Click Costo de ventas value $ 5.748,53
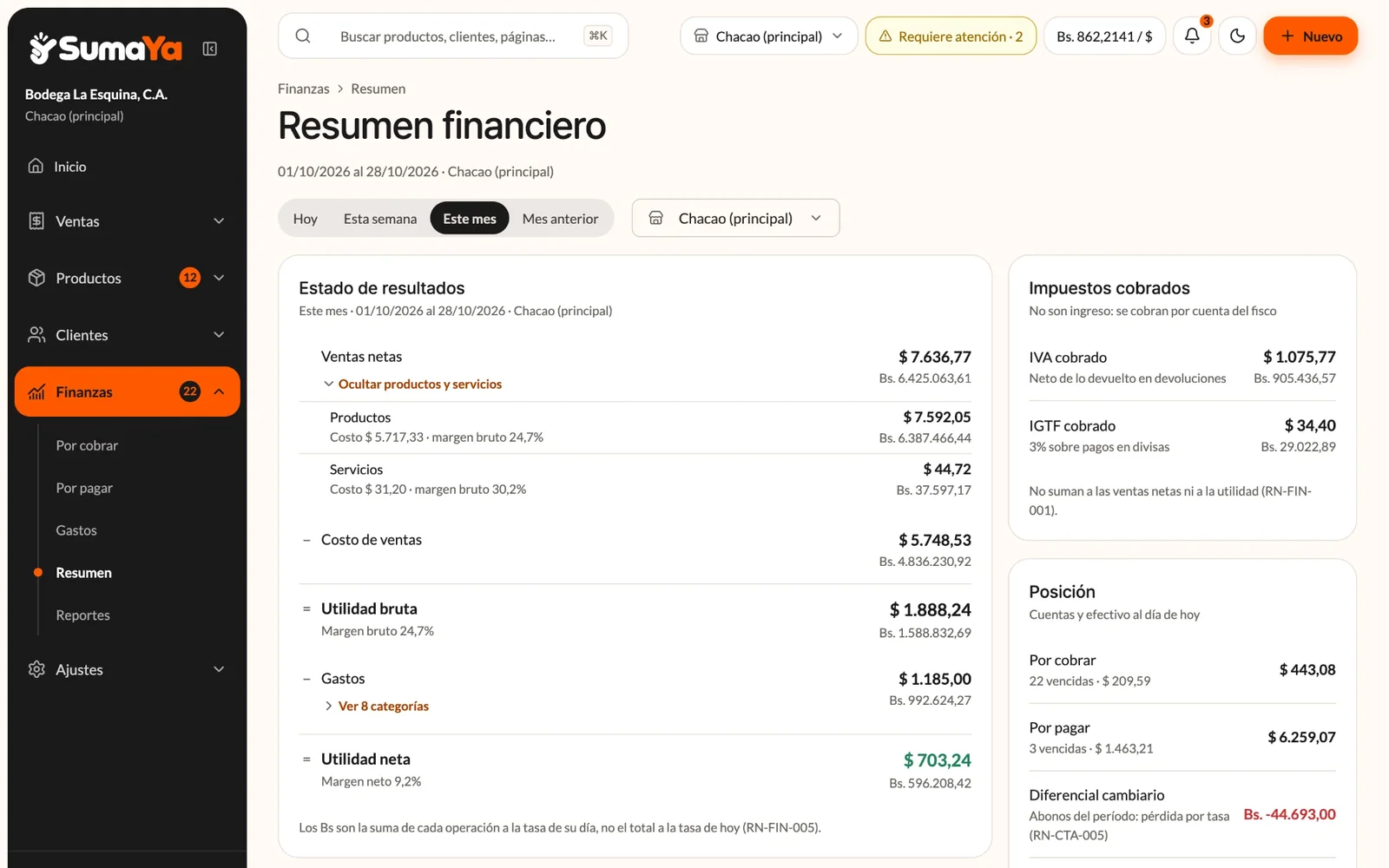 point(934,540)
